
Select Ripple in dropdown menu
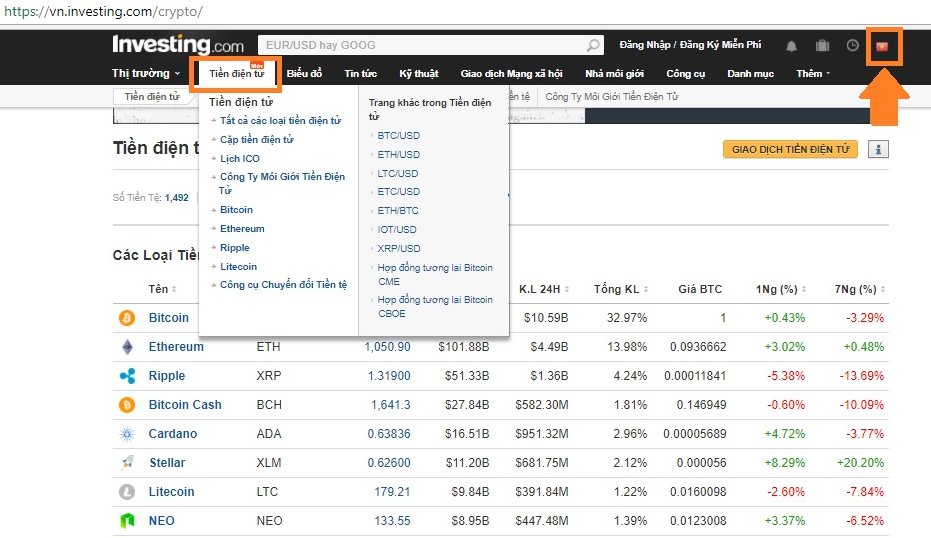tap(235, 248)
